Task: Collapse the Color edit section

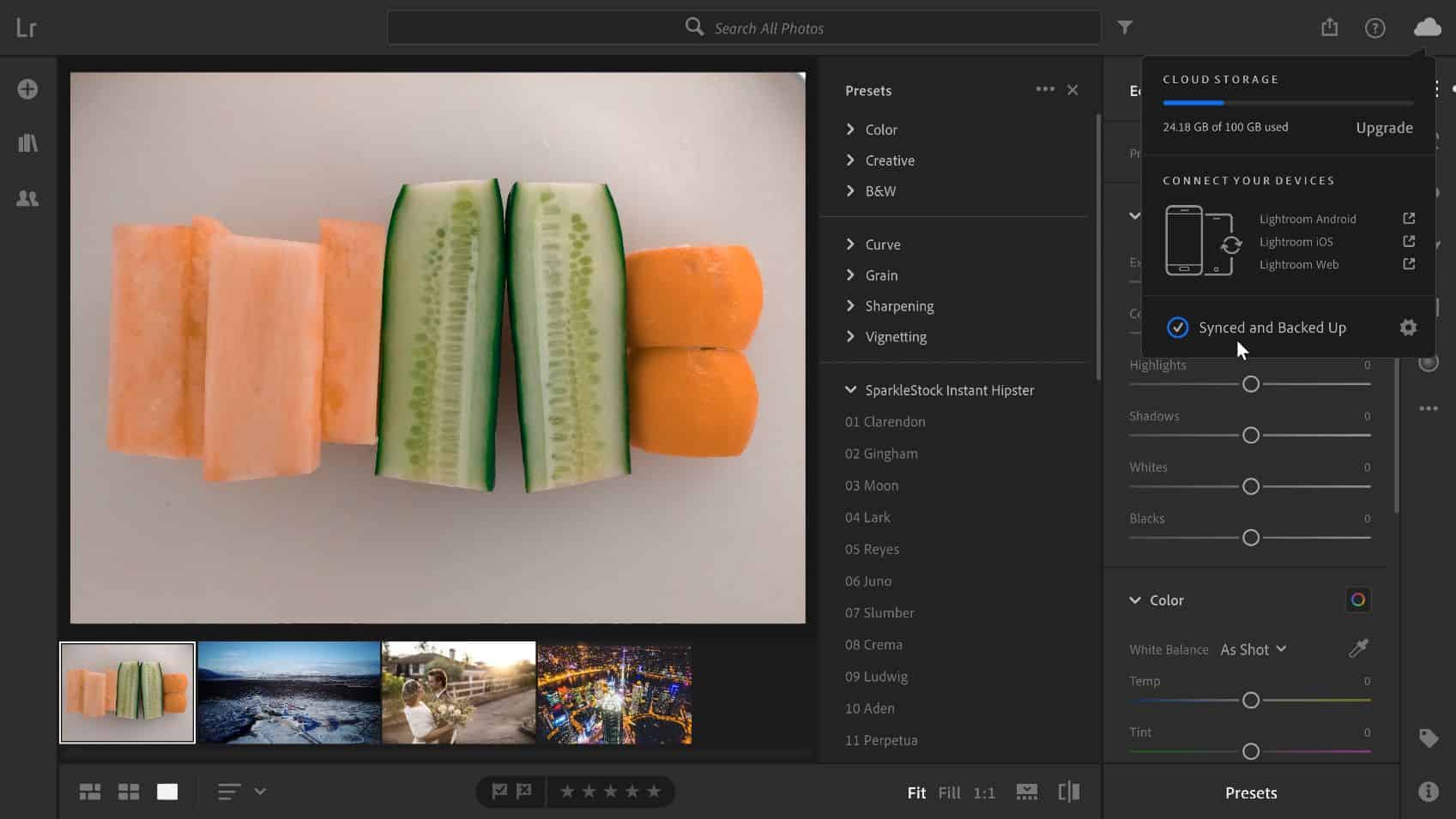Action: 1156,600
